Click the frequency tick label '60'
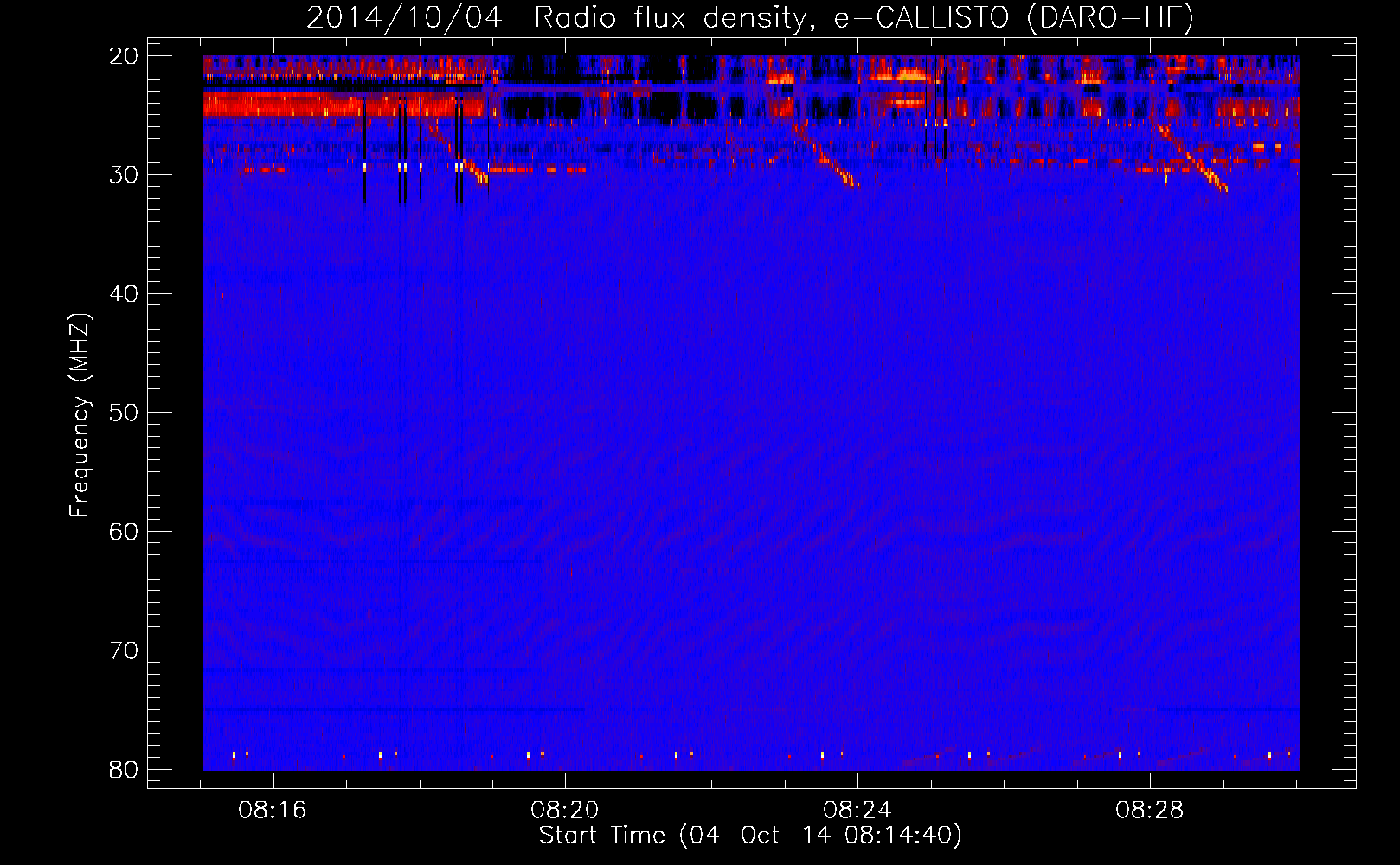1400x865 pixels. tap(124, 532)
